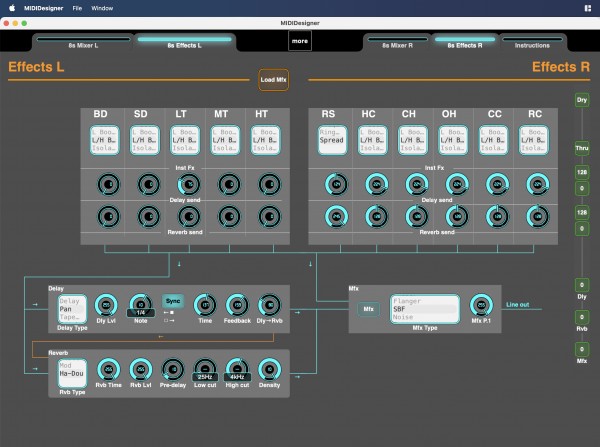Click the Load Mfx button
Screen dimensions: 600x447
(274, 80)
